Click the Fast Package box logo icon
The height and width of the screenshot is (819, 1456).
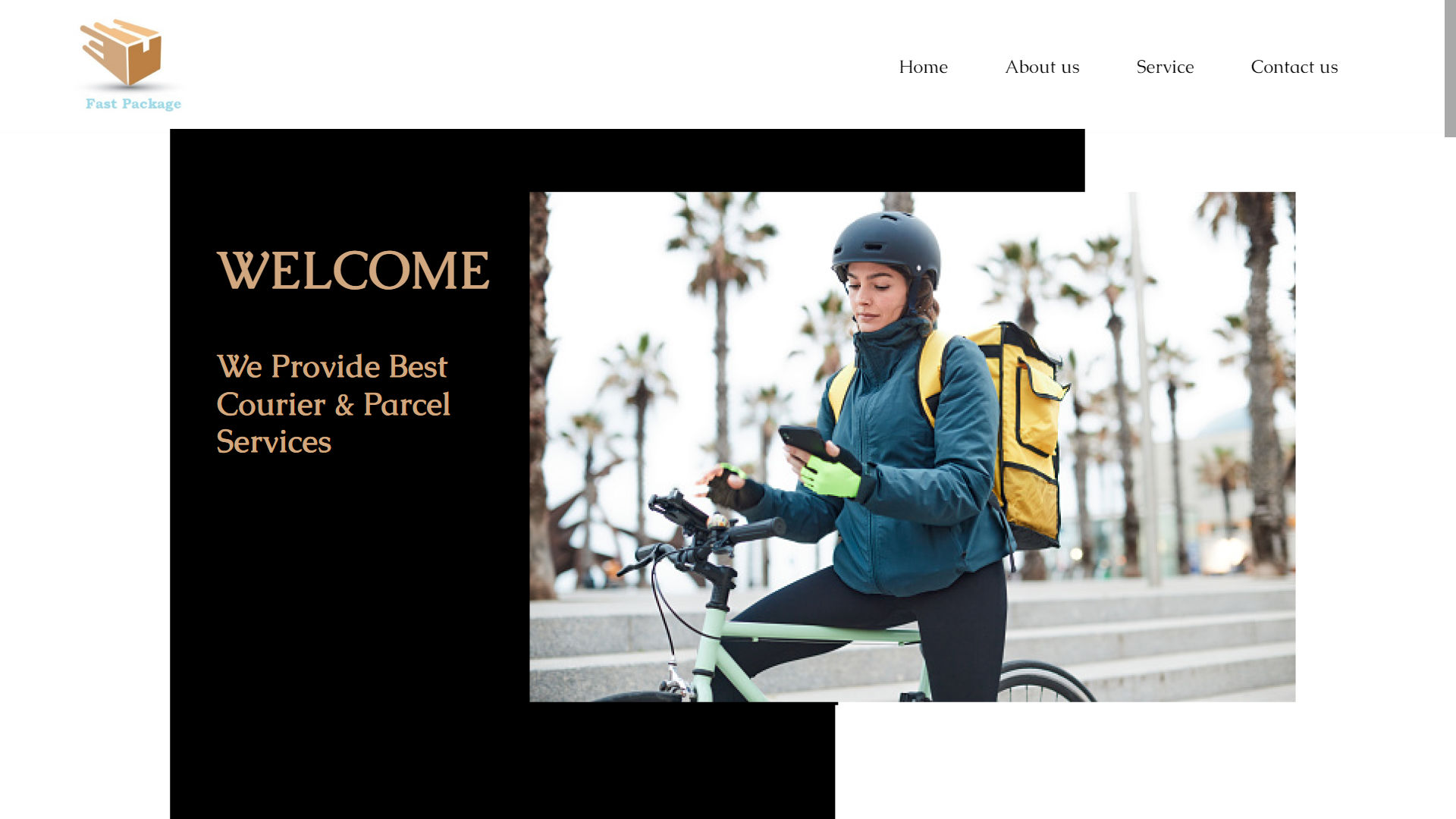tap(121, 52)
